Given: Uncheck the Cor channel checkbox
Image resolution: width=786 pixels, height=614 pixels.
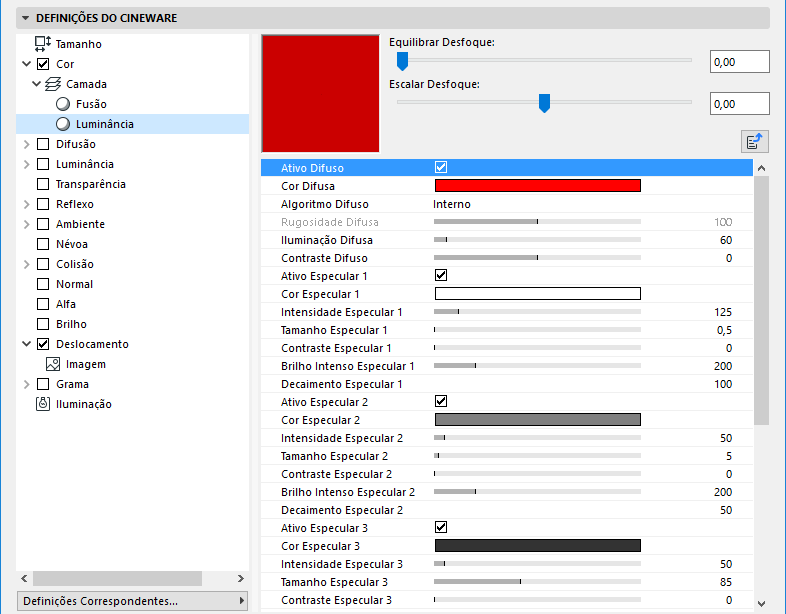Looking at the screenshot, I should [43, 64].
